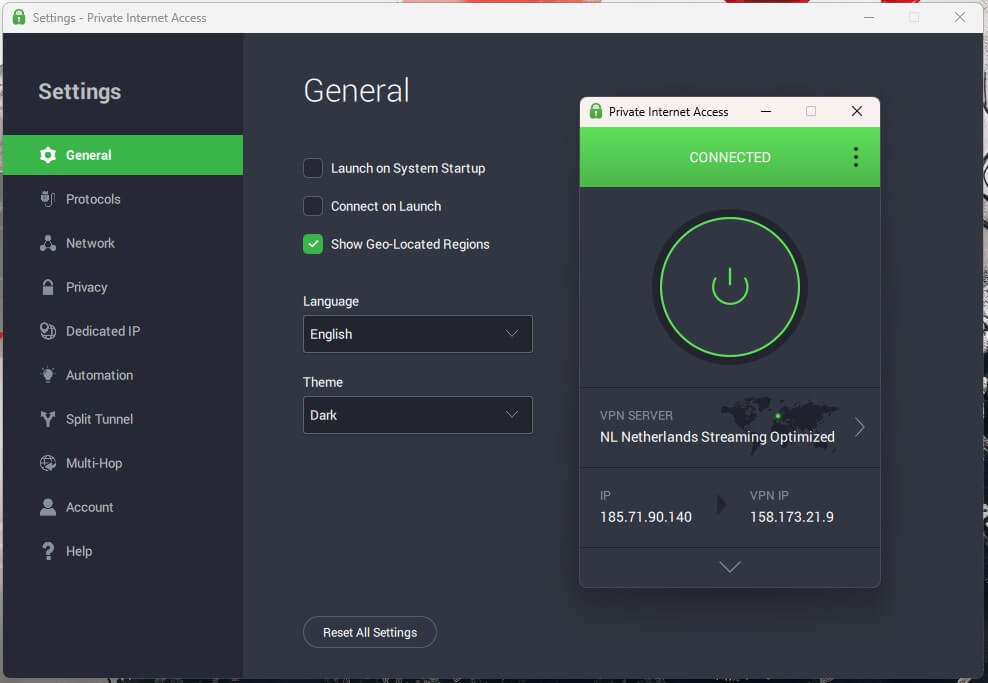Open the Account settings tab

[x=123, y=507]
